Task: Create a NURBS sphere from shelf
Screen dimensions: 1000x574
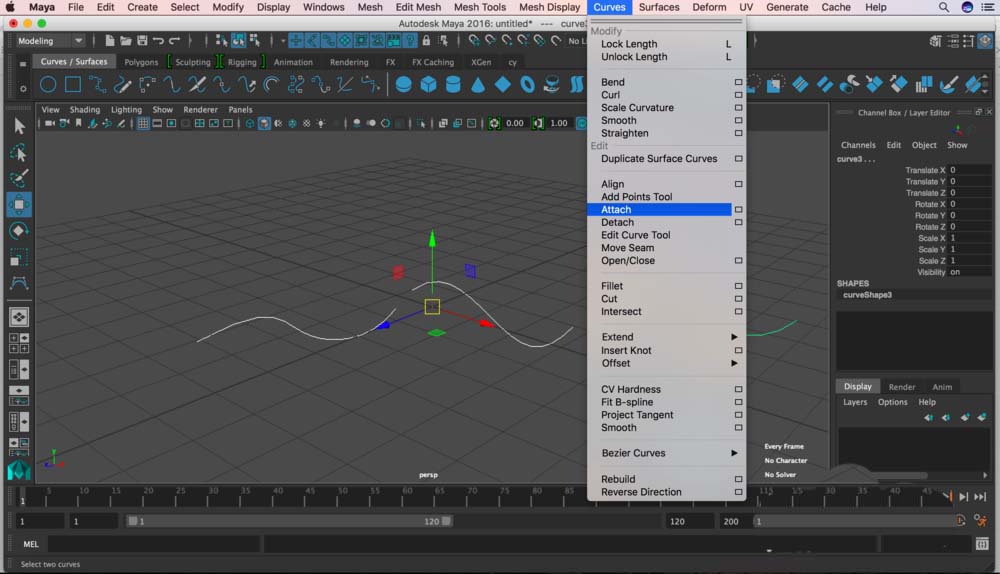Action: click(403, 85)
